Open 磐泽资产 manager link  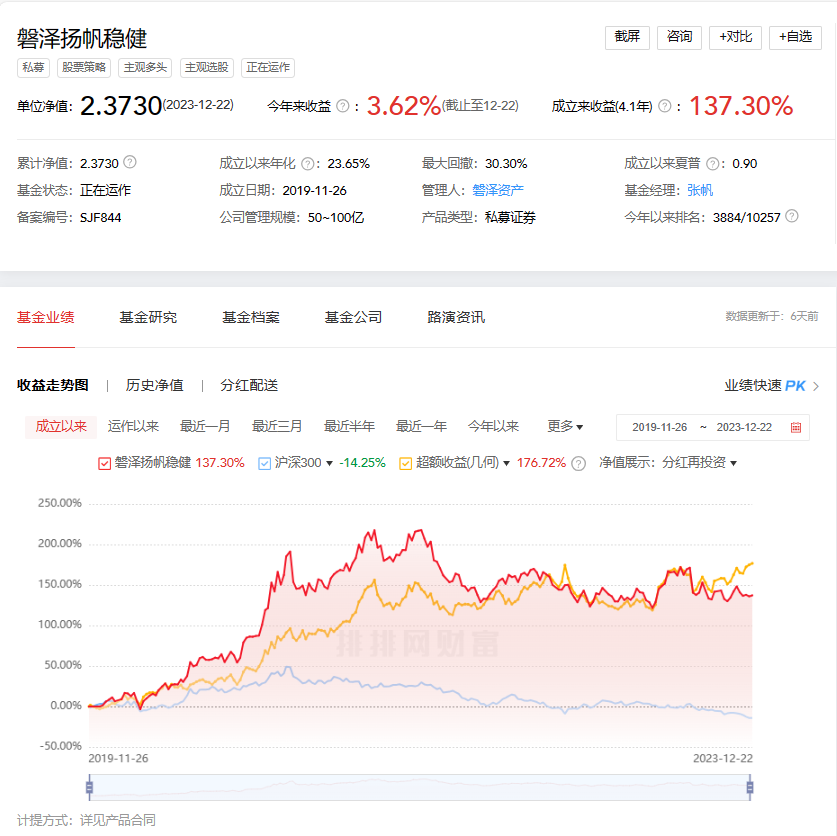[498, 191]
